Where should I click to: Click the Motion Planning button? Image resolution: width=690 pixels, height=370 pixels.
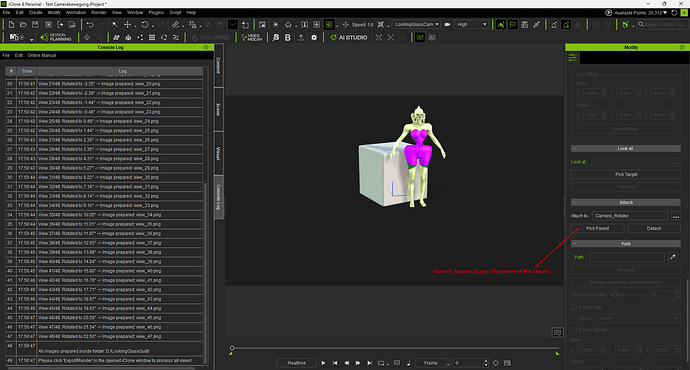tap(56, 37)
